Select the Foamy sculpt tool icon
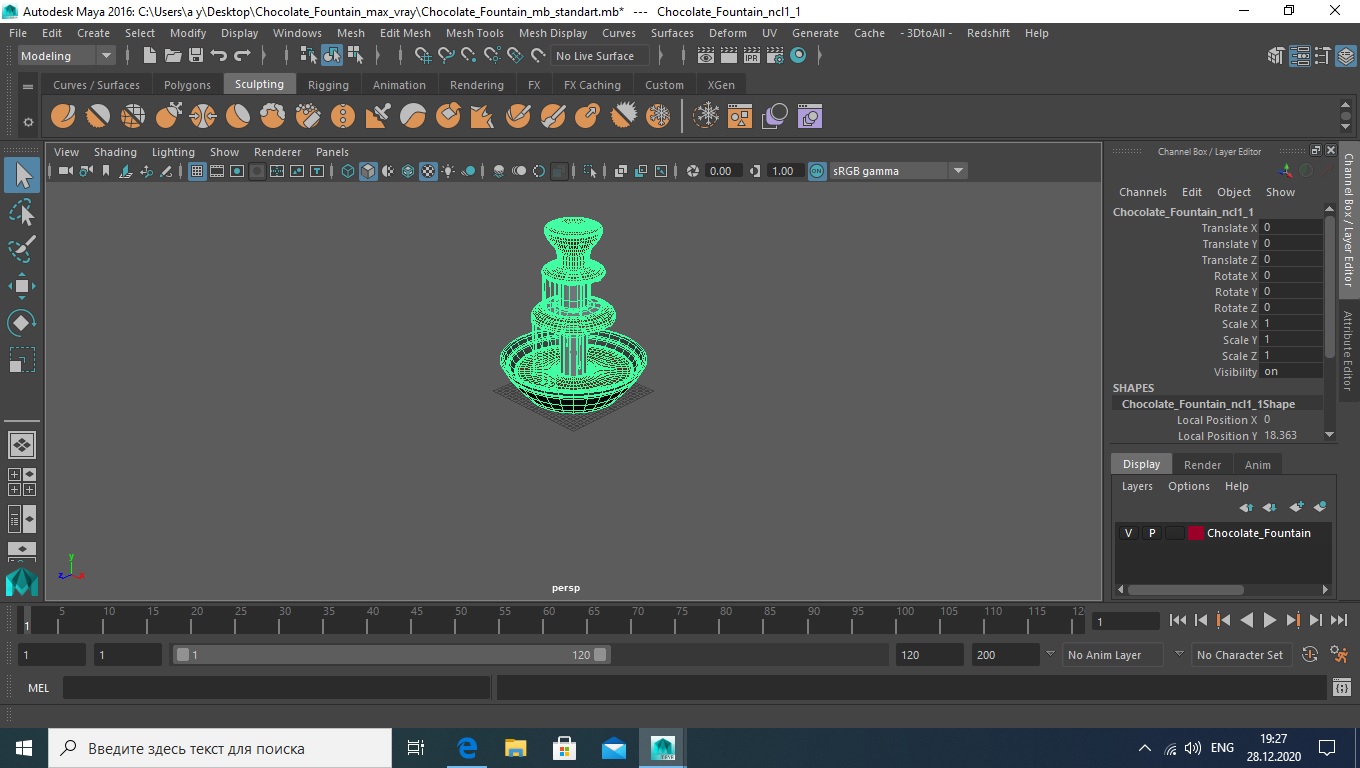Viewport: 1360px width, 768px height. [273, 116]
